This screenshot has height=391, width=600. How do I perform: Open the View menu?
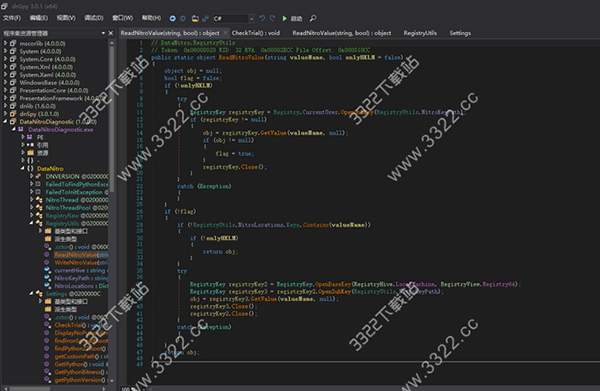pyautogui.click(x=66, y=18)
